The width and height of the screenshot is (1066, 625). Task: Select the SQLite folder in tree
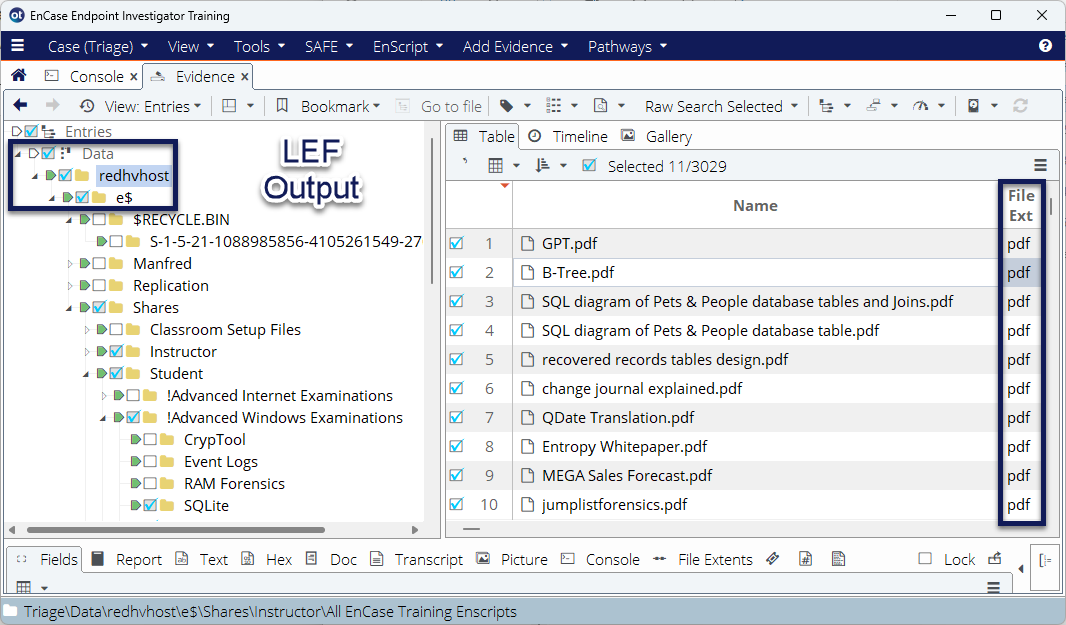pyautogui.click(x=206, y=505)
